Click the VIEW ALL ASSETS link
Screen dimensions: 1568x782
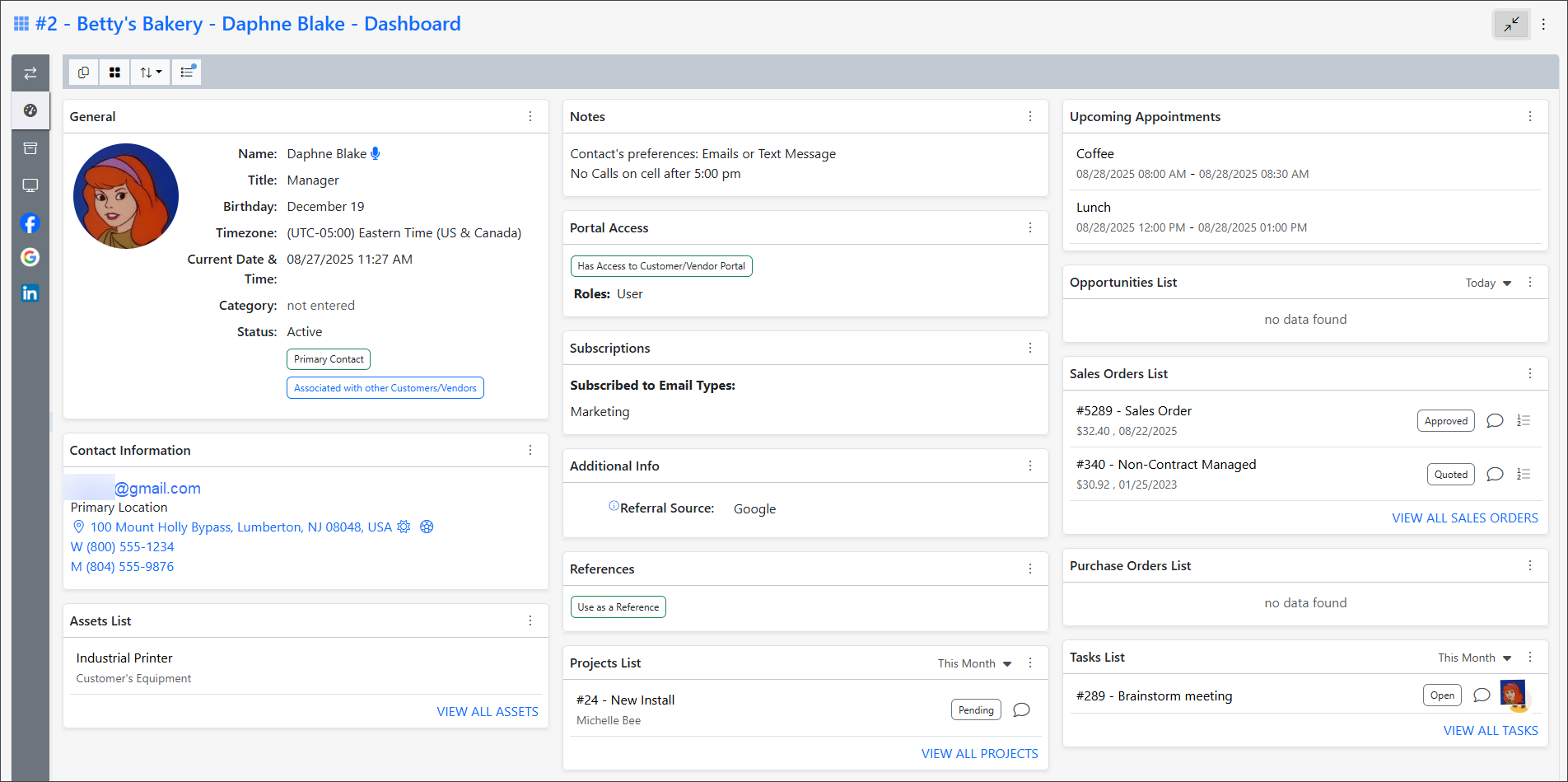click(x=487, y=712)
